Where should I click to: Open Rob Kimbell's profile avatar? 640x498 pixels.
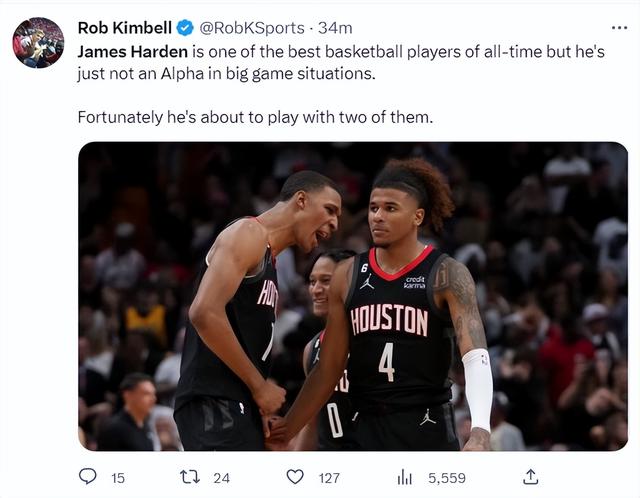click(38, 42)
